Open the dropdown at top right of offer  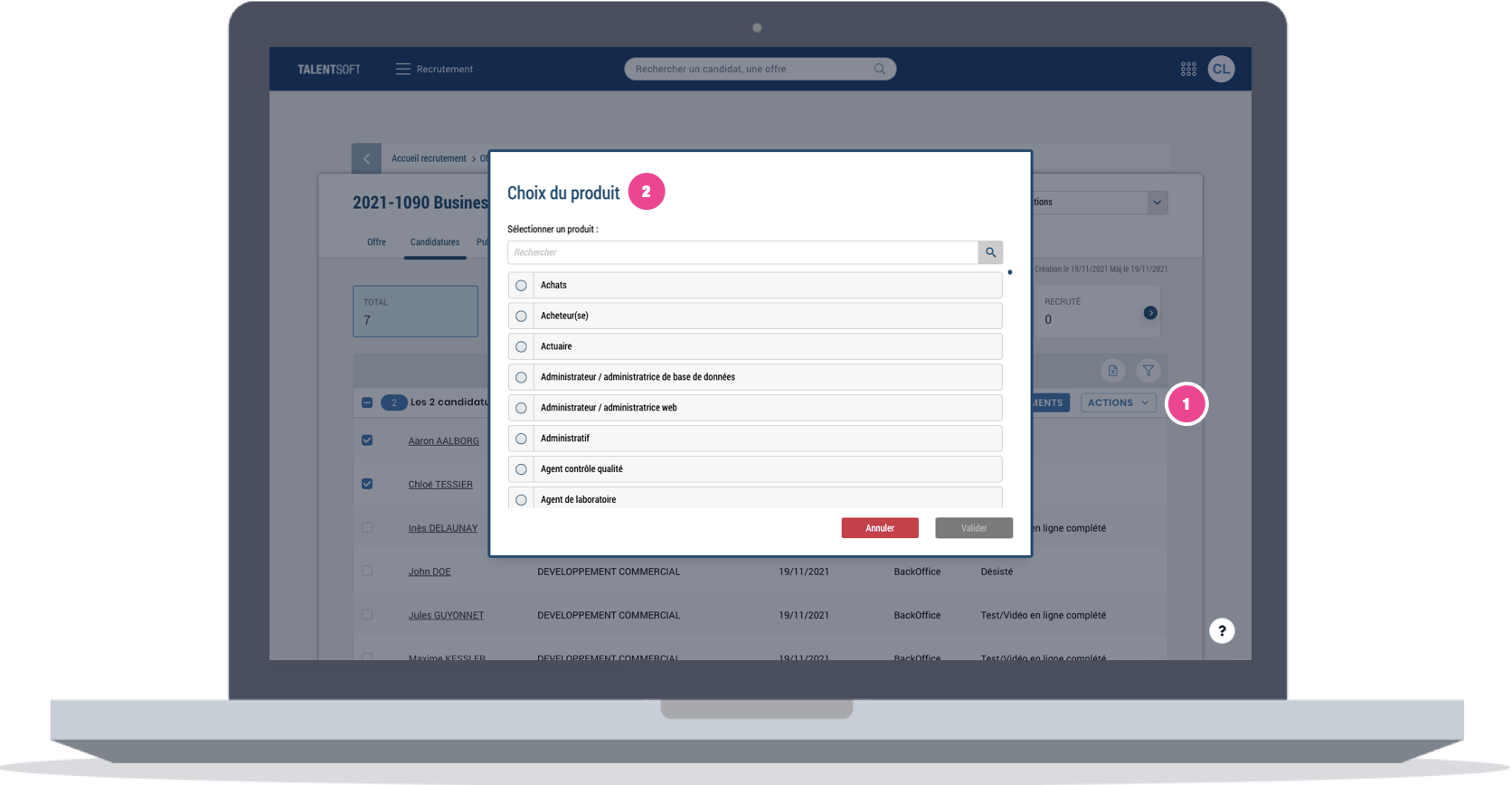(1157, 203)
